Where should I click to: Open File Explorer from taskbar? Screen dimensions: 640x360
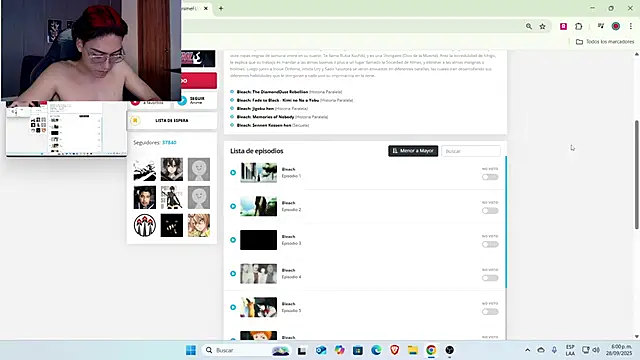[x=413, y=350]
